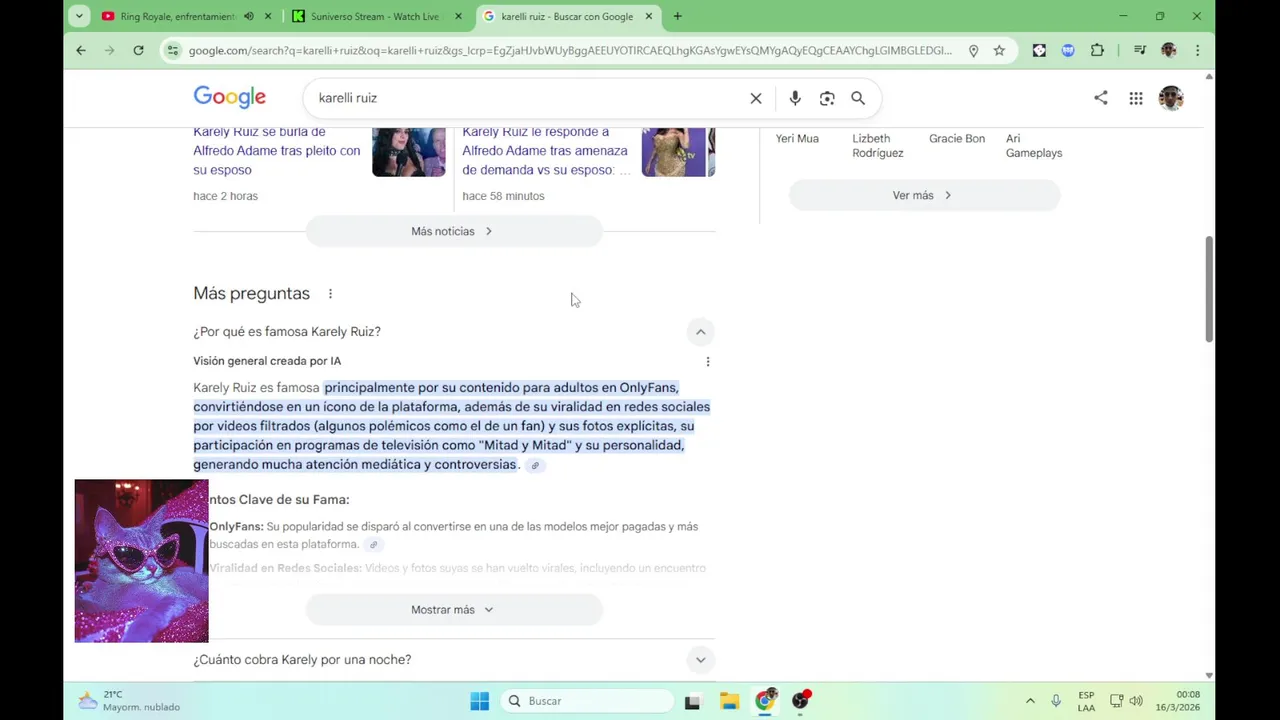Open Windows Start menu
1280x720 pixels.
(480, 701)
